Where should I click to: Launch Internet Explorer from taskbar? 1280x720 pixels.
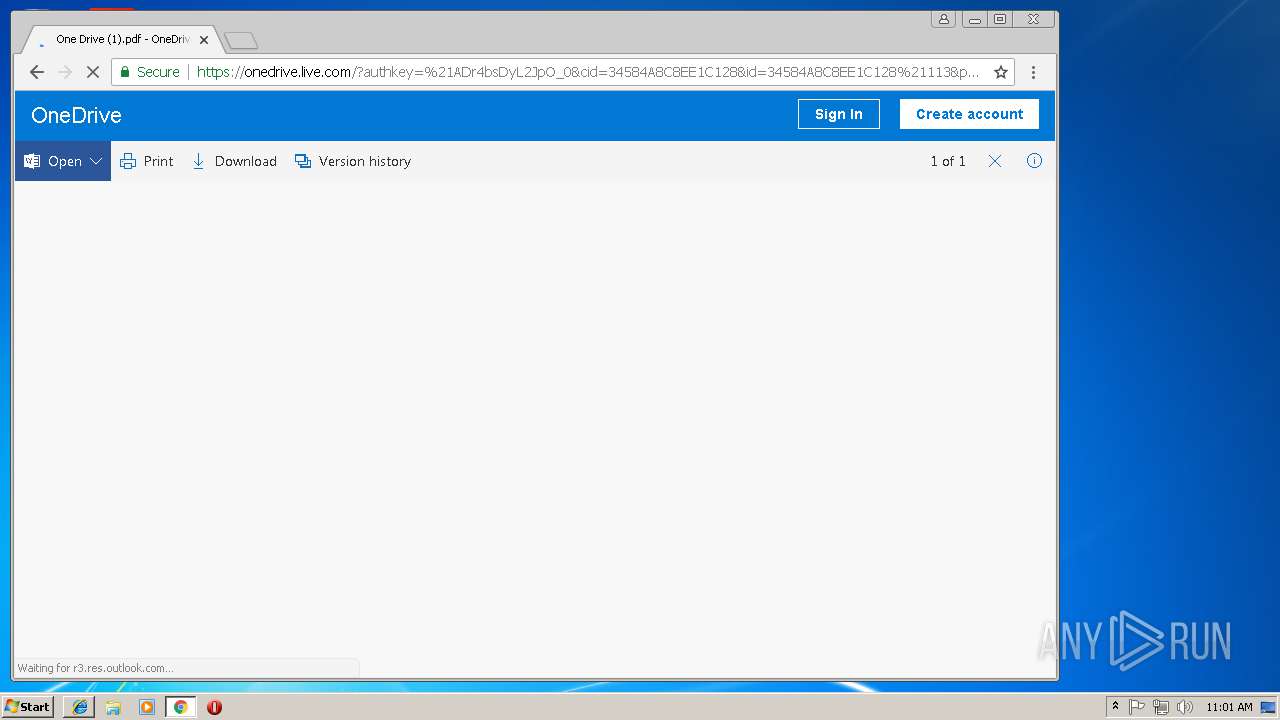80,707
